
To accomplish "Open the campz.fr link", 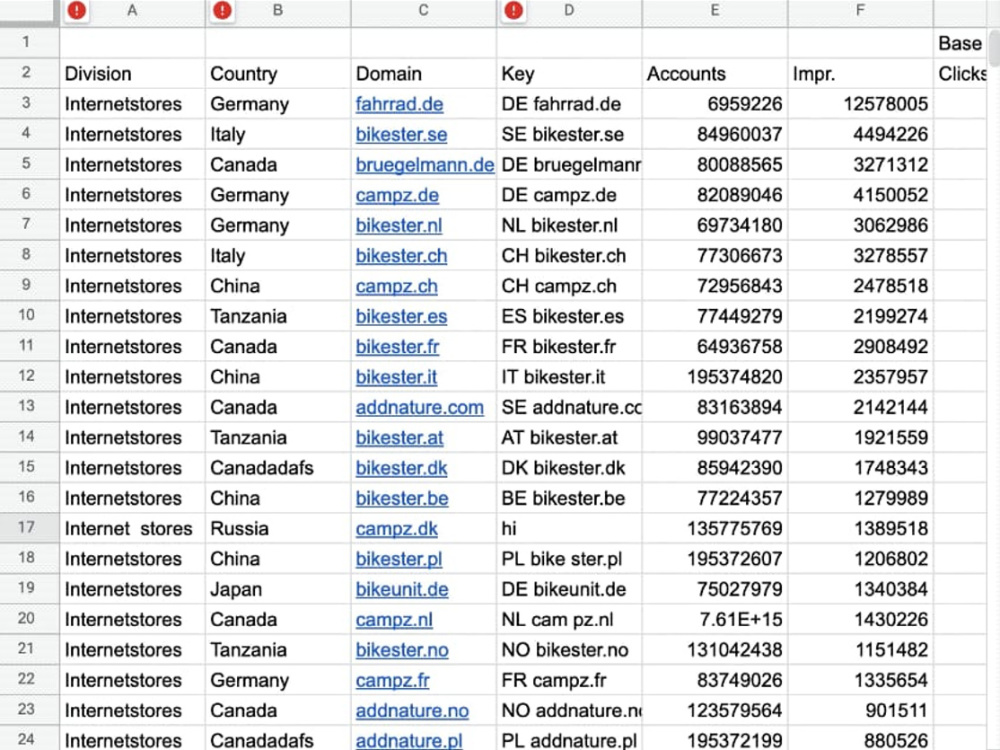I will point(392,680).
